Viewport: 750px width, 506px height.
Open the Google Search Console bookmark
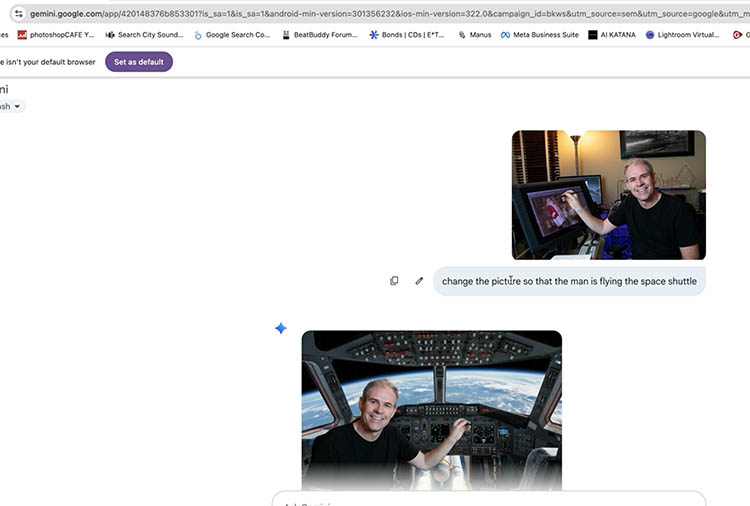click(232, 35)
